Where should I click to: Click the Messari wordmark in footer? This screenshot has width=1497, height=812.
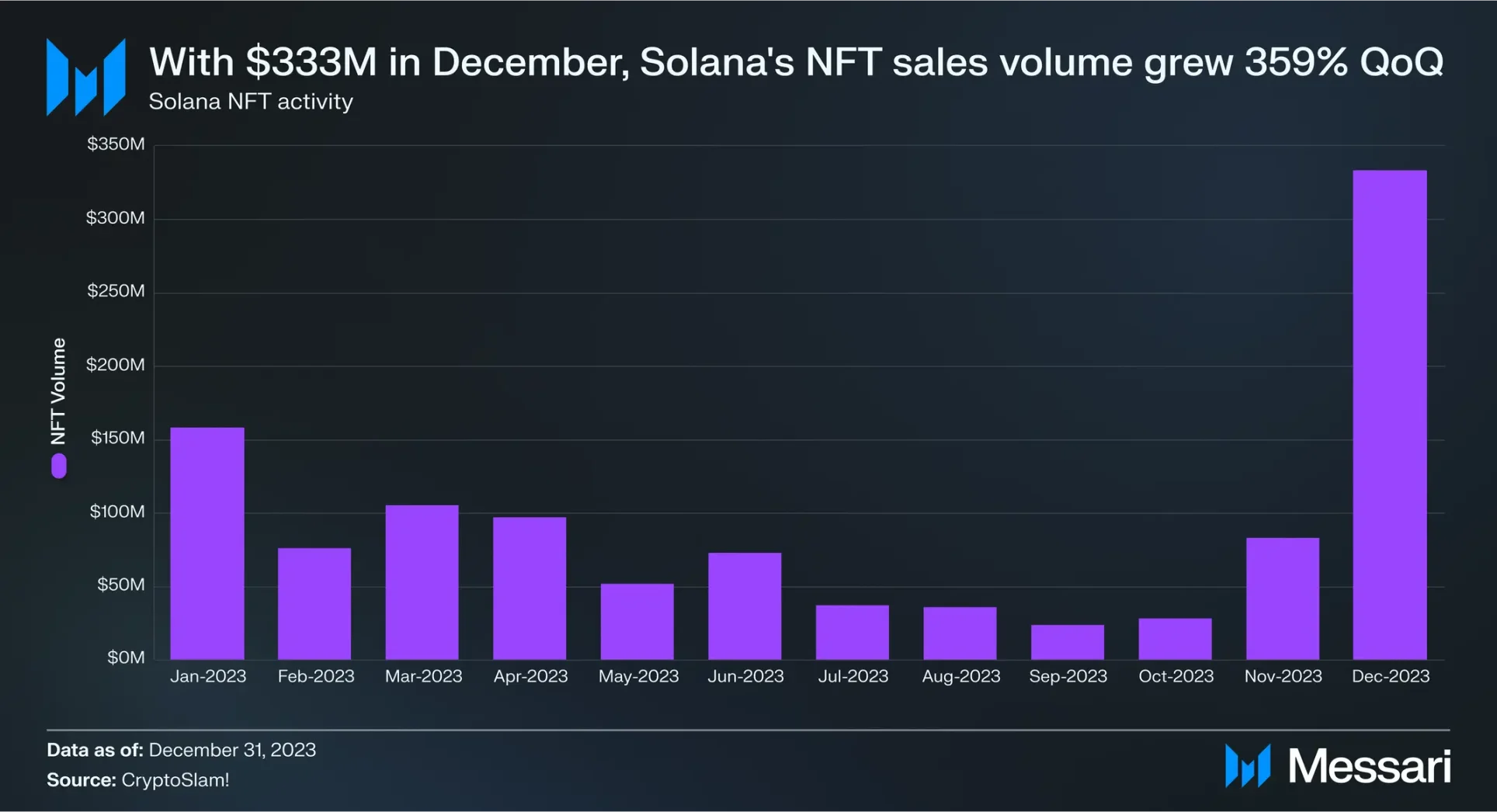1369,766
